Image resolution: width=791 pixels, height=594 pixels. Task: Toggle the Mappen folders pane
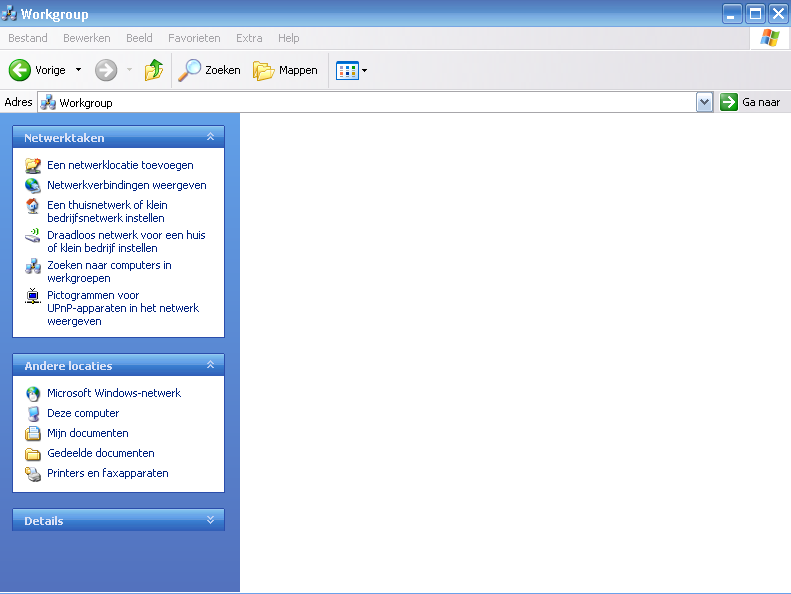pyautogui.click(x=263, y=71)
